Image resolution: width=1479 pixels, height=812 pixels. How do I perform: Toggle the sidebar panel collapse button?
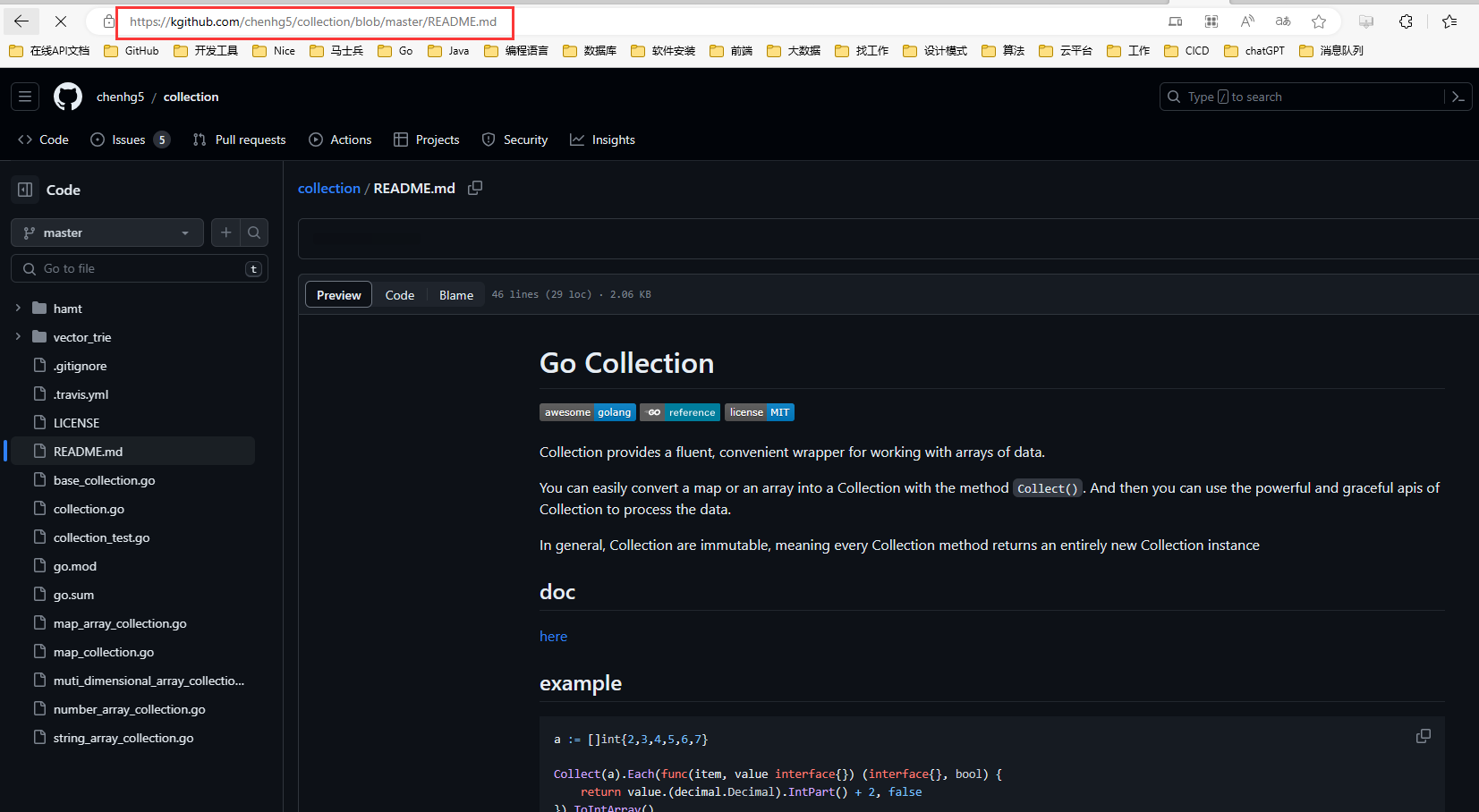24,189
